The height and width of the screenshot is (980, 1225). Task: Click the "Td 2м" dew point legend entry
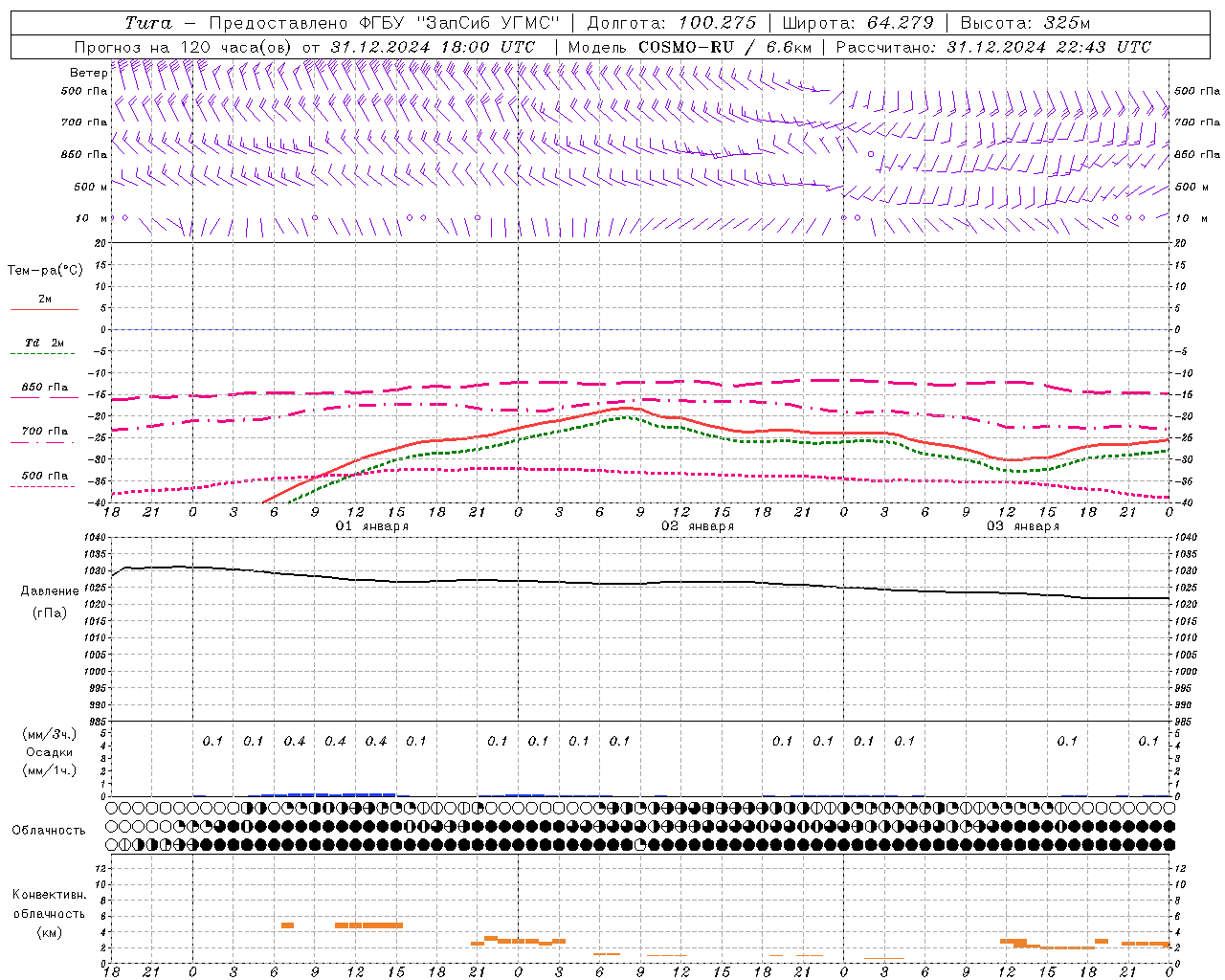click(x=45, y=343)
